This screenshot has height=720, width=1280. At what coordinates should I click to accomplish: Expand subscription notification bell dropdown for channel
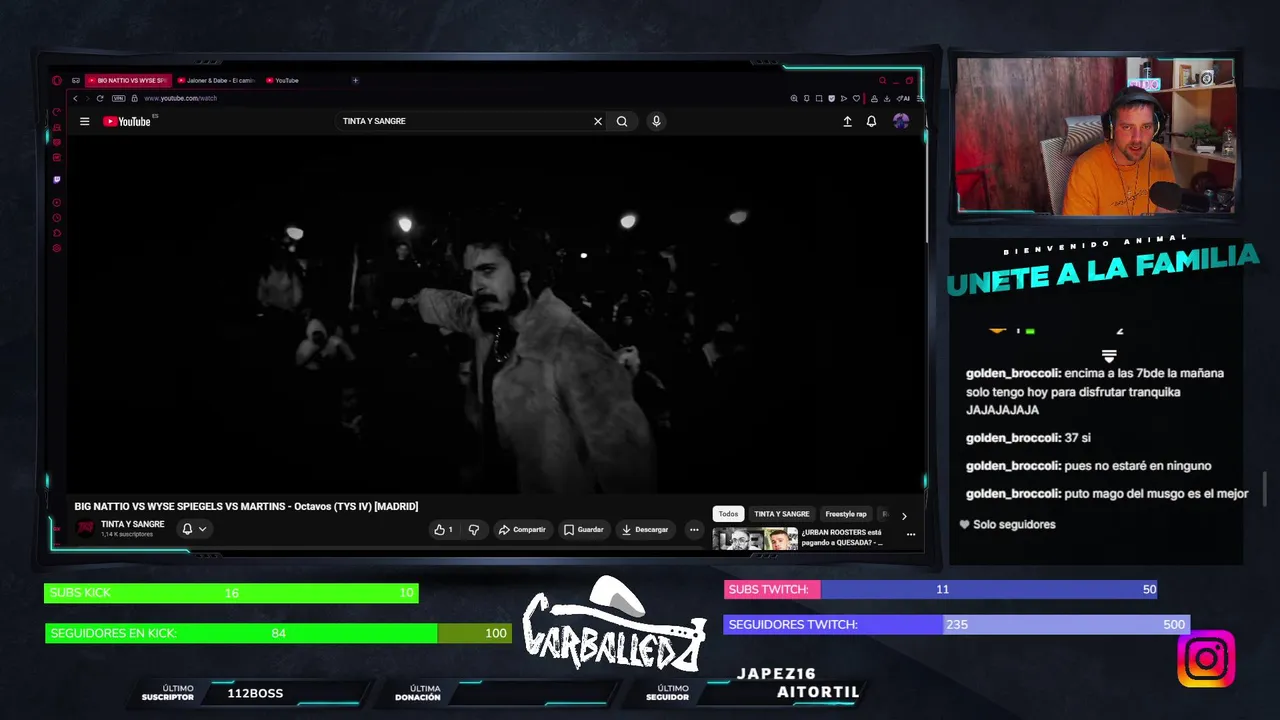(194, 529)
